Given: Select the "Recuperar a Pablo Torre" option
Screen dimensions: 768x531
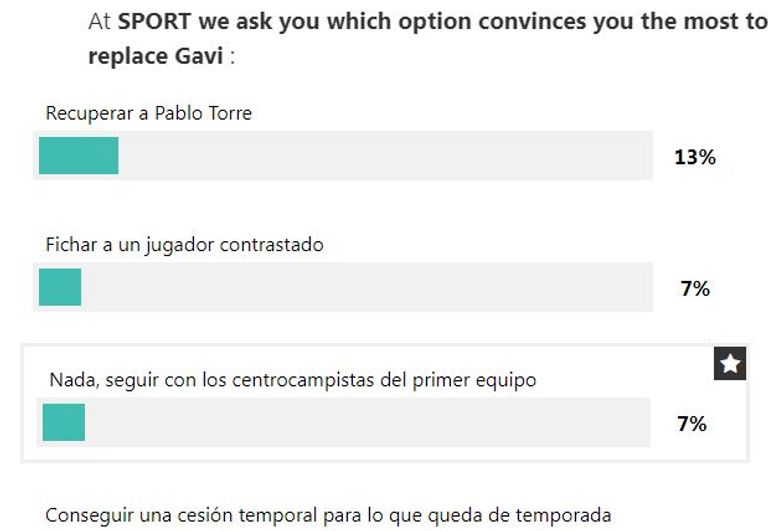Looking at the screenshot, I should [149, 113].
